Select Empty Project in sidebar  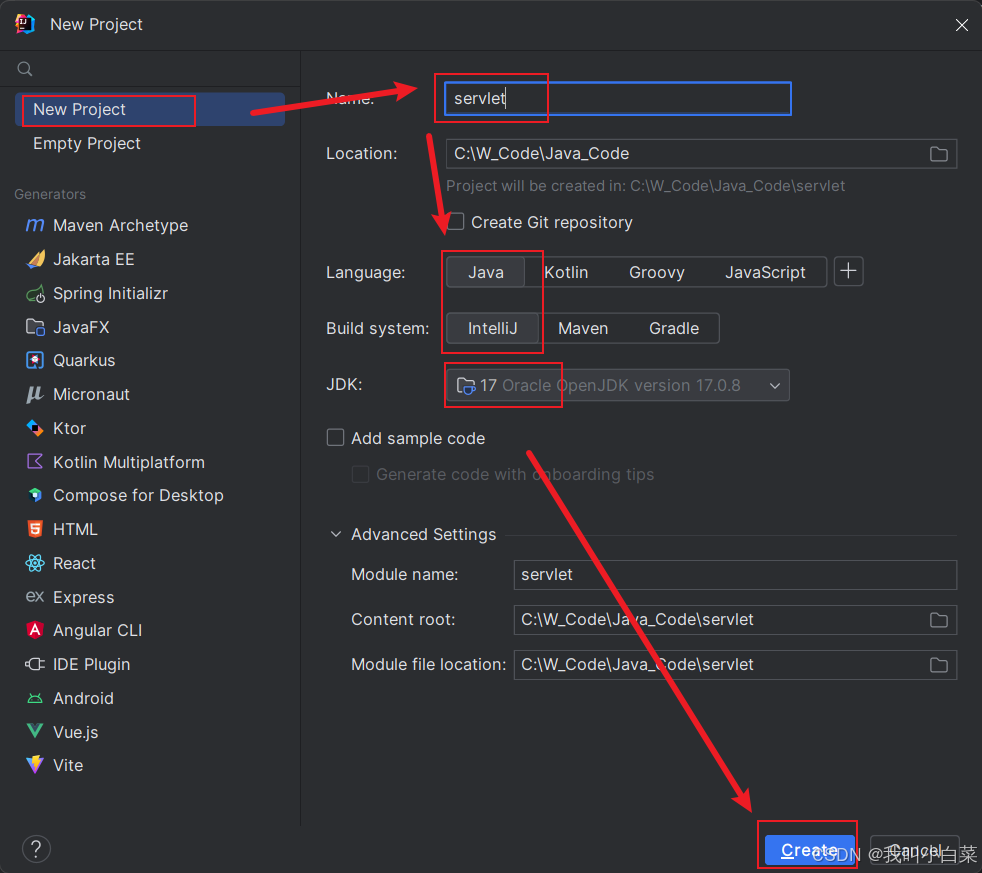(150, 143)
